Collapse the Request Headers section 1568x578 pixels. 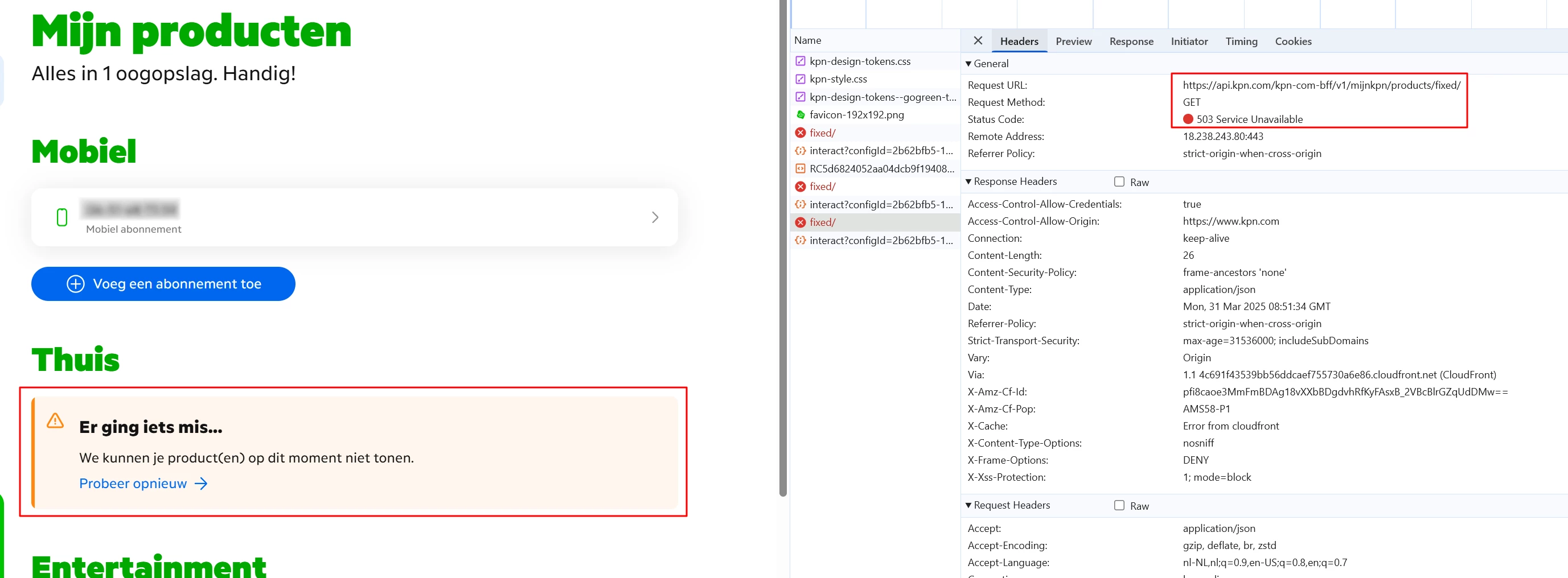(x=968, y=505)
